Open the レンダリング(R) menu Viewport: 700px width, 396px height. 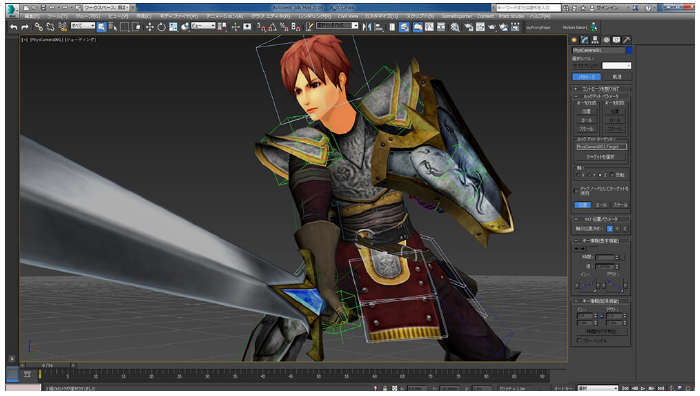click(315, 17)
